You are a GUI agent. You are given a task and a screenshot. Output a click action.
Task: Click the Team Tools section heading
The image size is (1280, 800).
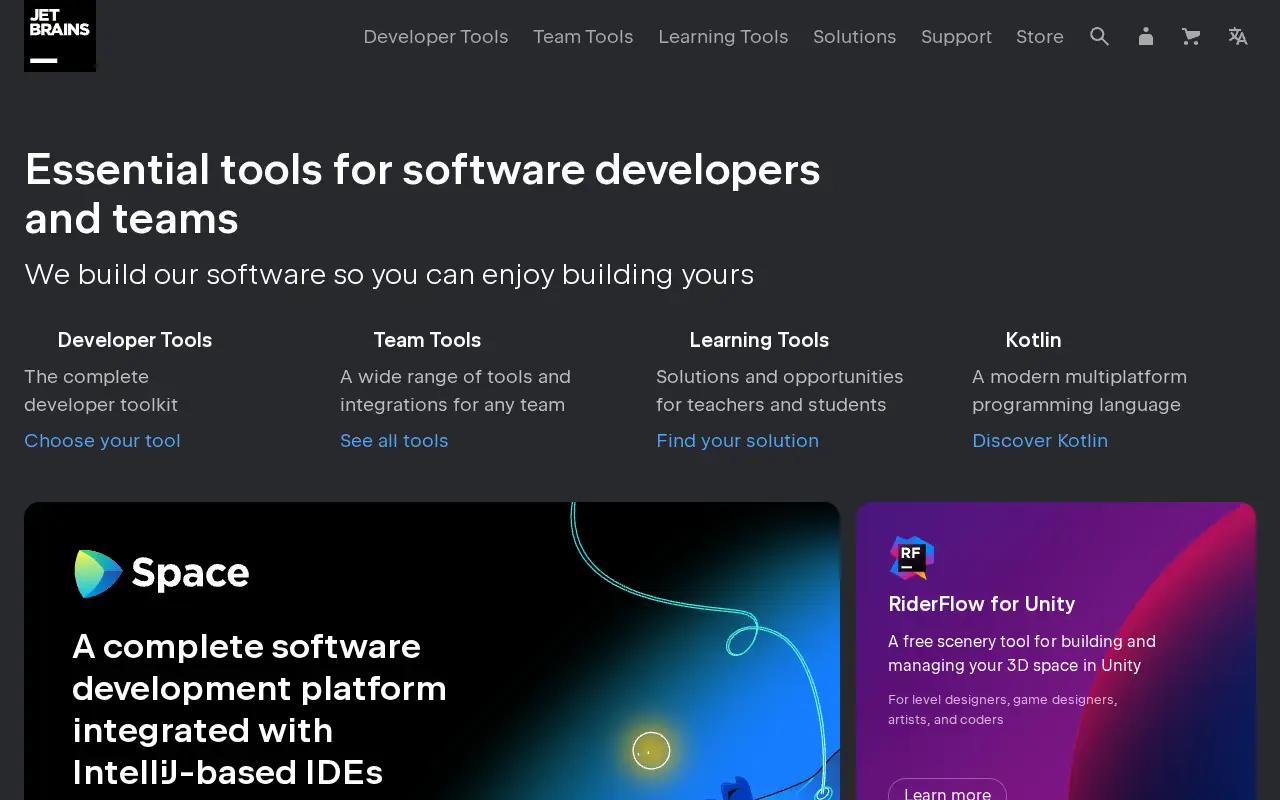pos(427,340)
